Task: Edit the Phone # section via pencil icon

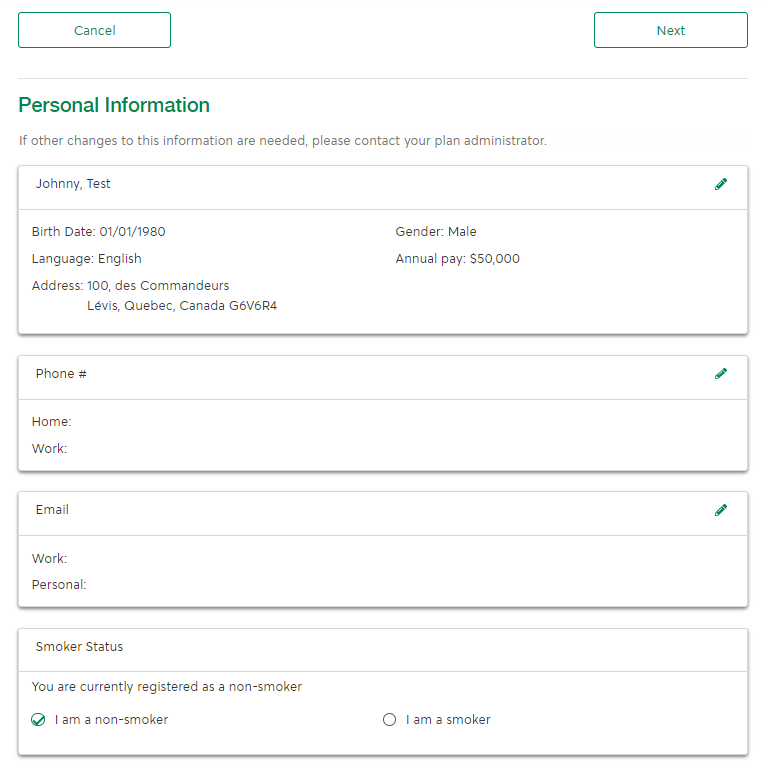Action: (x=721, y=374)
